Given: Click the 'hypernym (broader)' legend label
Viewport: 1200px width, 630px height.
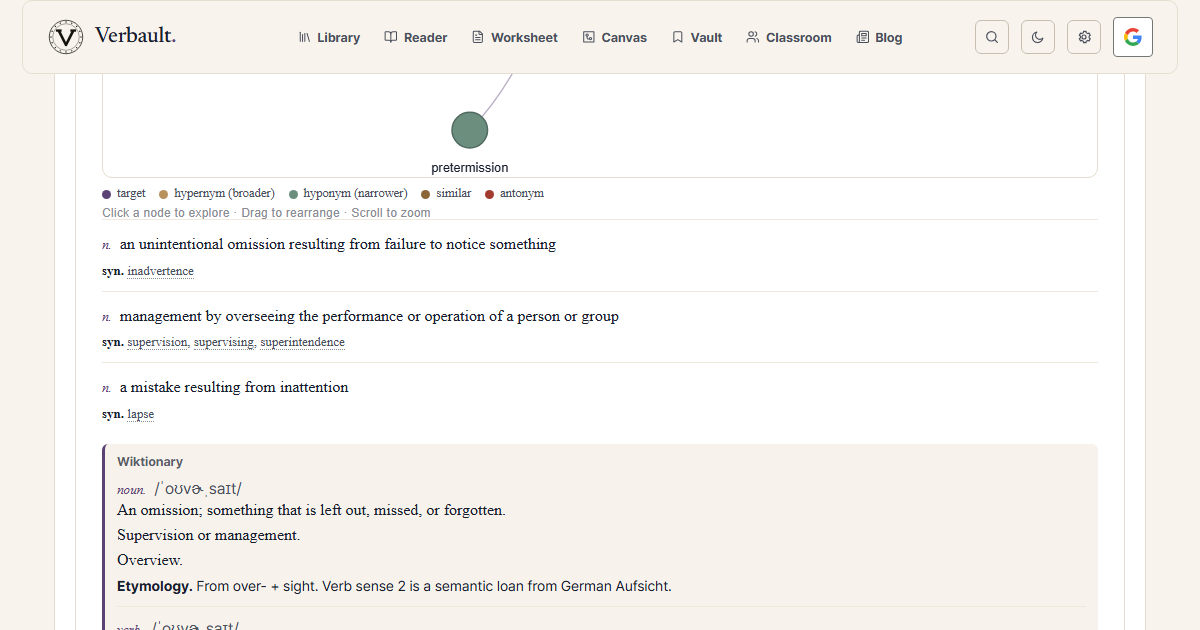Looking at the screenshot, I should pos(224,194).
